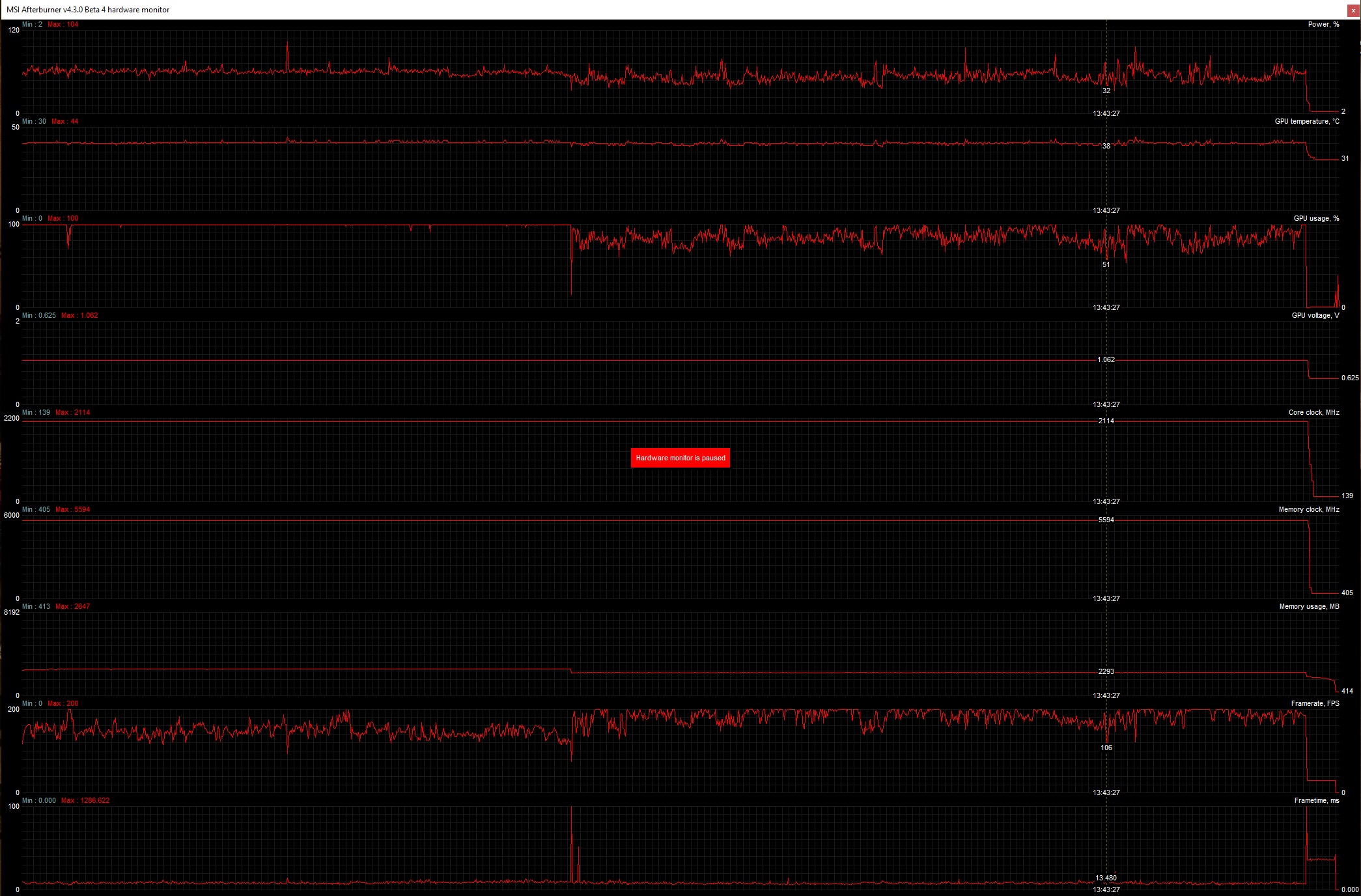The width and height of the screenshot is (1361, 896).
Task: Click the window title 'MSI Afterburner v4.3.0 Beta 4 hardware monitor'
Action: [88, 10]
